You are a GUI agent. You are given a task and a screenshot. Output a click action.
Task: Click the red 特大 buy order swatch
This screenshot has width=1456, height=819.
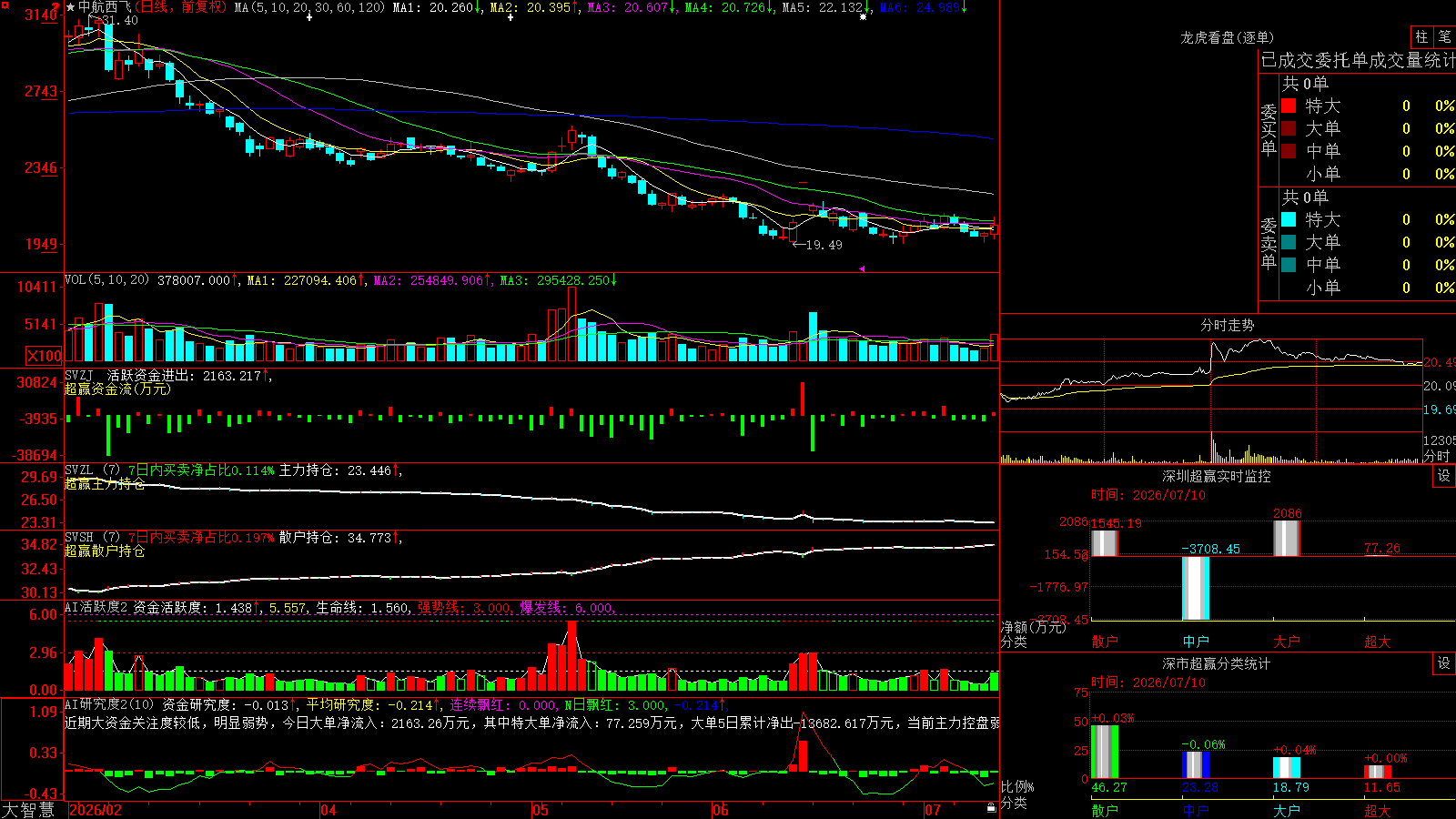click(1289, 106)
